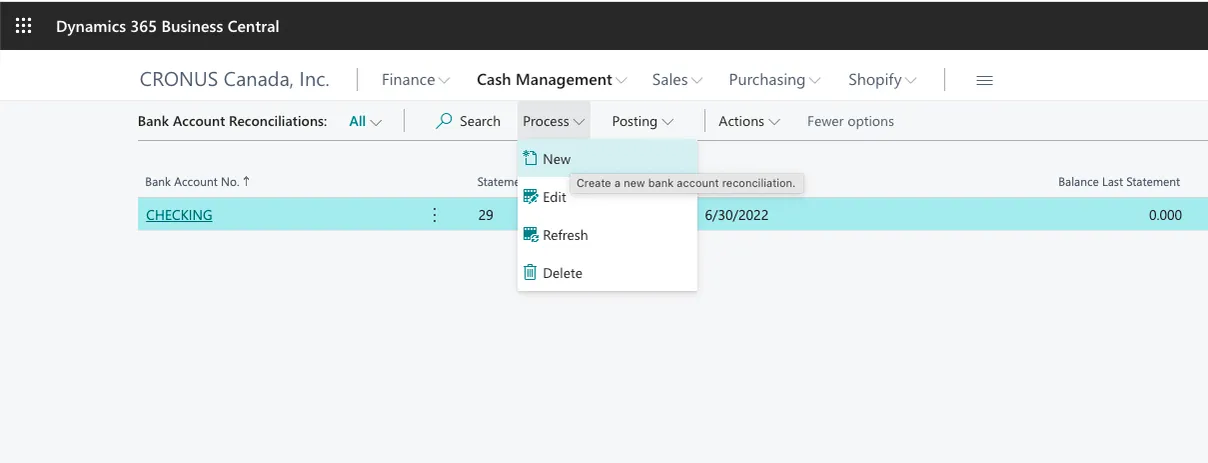Click Dynamics 365 Business Central title
This screenshot has height=463, width=1208.
pyautogui.click(x=168, y=26)
